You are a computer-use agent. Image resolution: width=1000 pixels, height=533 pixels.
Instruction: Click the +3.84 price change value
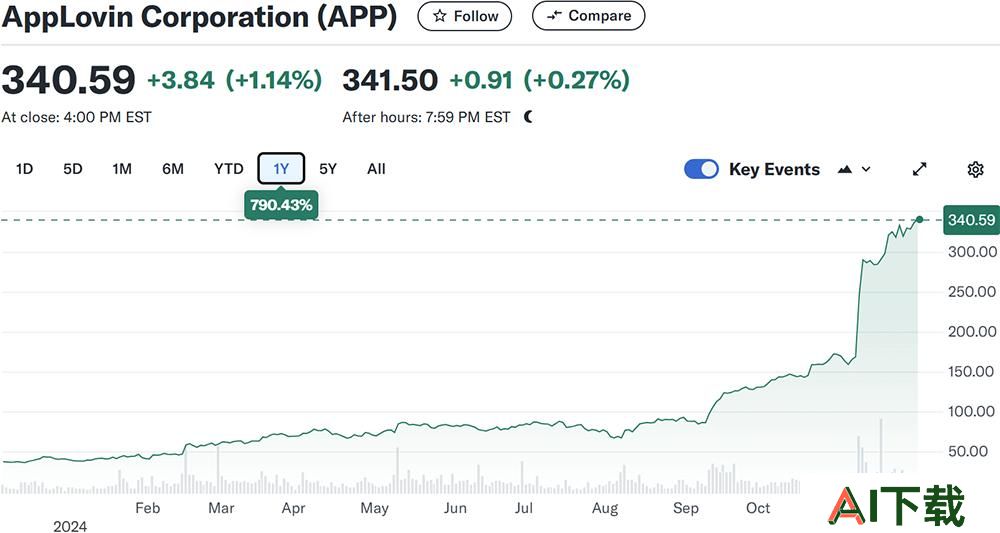point(181,80)
